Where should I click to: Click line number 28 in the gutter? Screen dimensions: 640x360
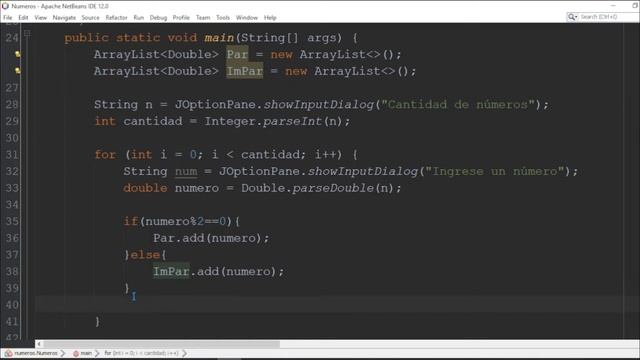(12, 104)
